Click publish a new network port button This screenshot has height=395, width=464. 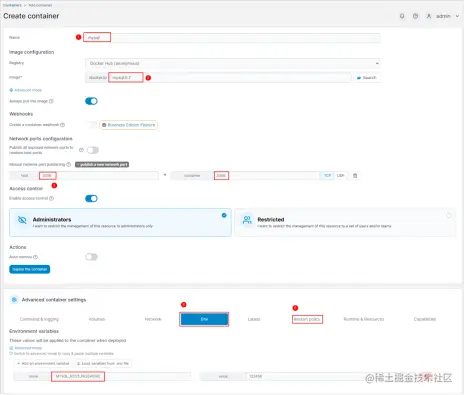pos(102,164)
